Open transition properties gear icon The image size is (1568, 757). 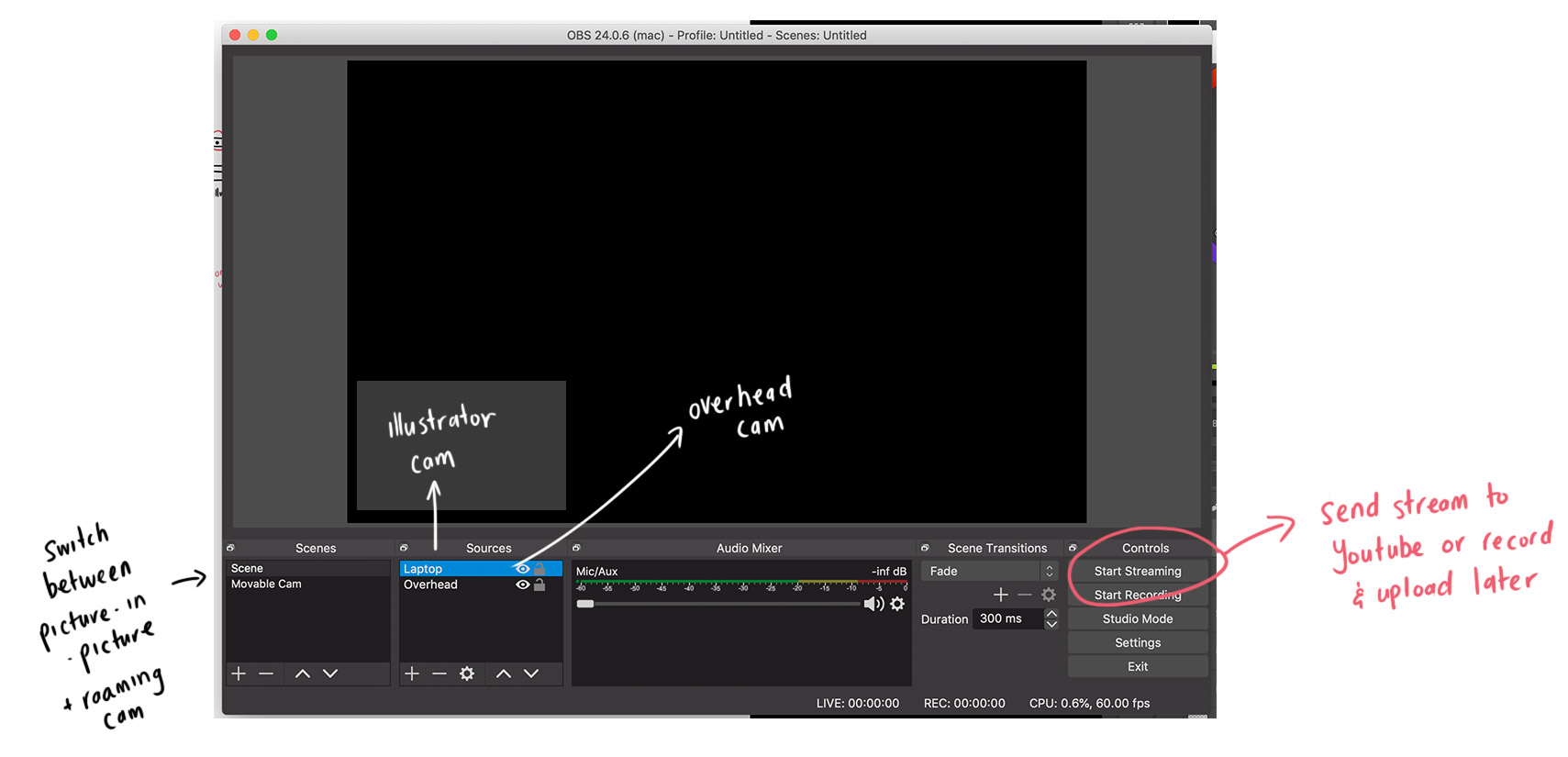[1049, 595]
